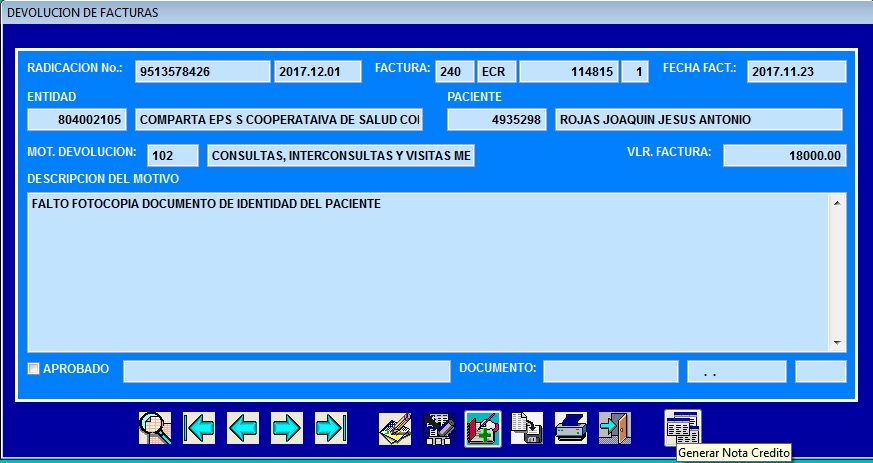Click the empty field next to APROBADO
Viewport: 873px width, 463px height.
(x=287, y=372)
